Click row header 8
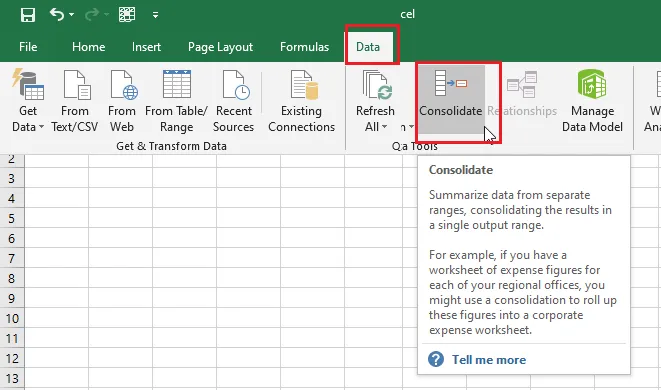 pos(12,278)
